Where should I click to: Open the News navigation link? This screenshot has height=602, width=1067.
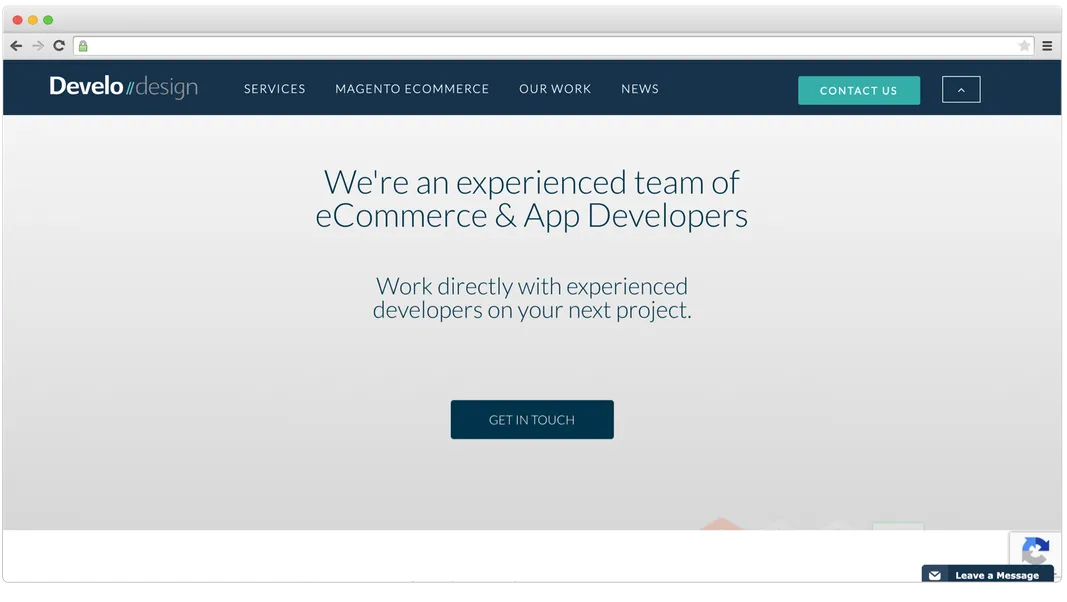click(640, 89)
